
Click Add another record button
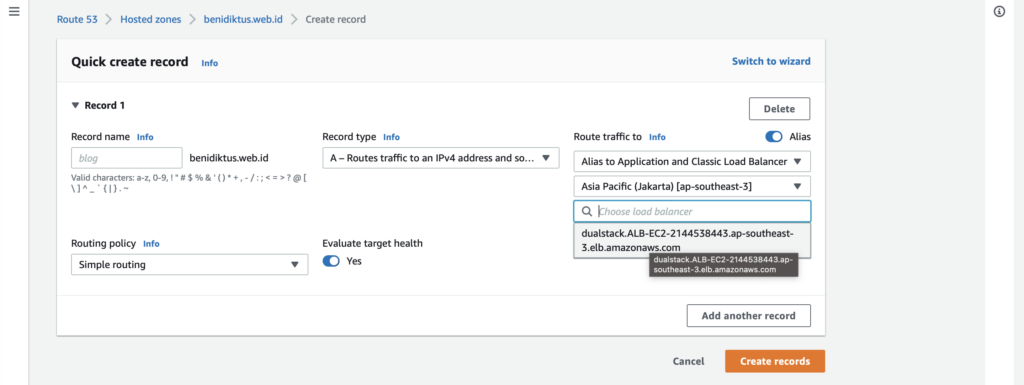[x=748, y=315]
